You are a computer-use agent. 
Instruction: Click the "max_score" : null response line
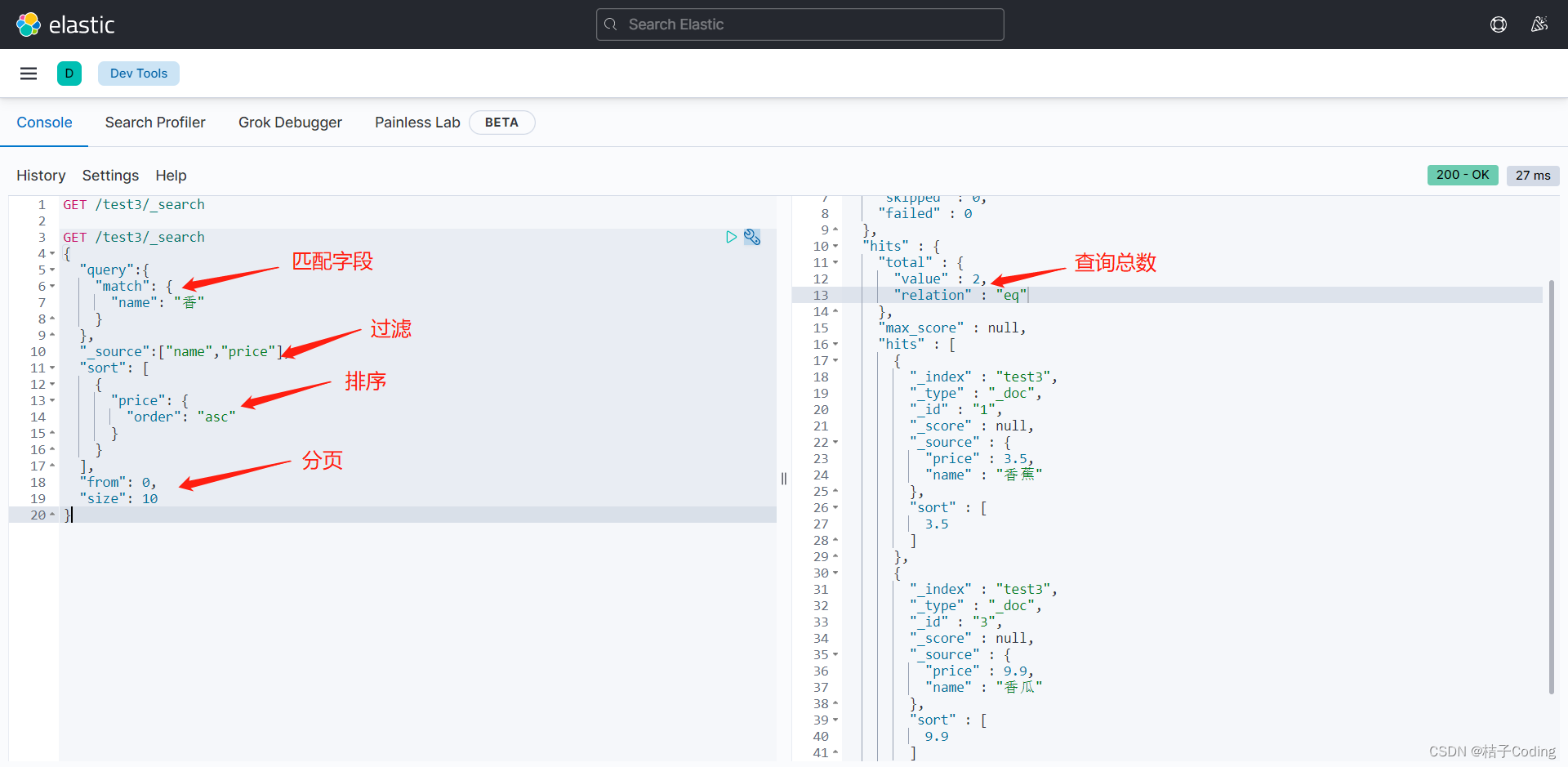coord(951,328)
